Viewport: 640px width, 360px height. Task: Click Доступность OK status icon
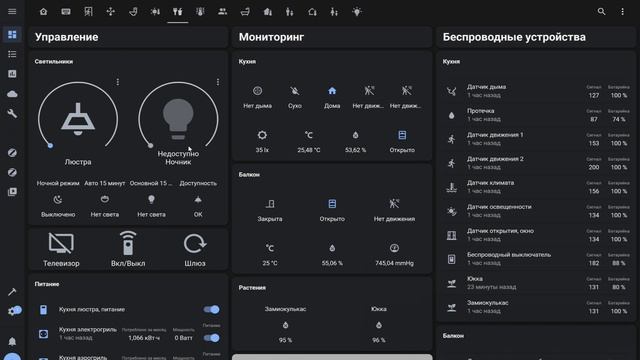coord(198,200)
